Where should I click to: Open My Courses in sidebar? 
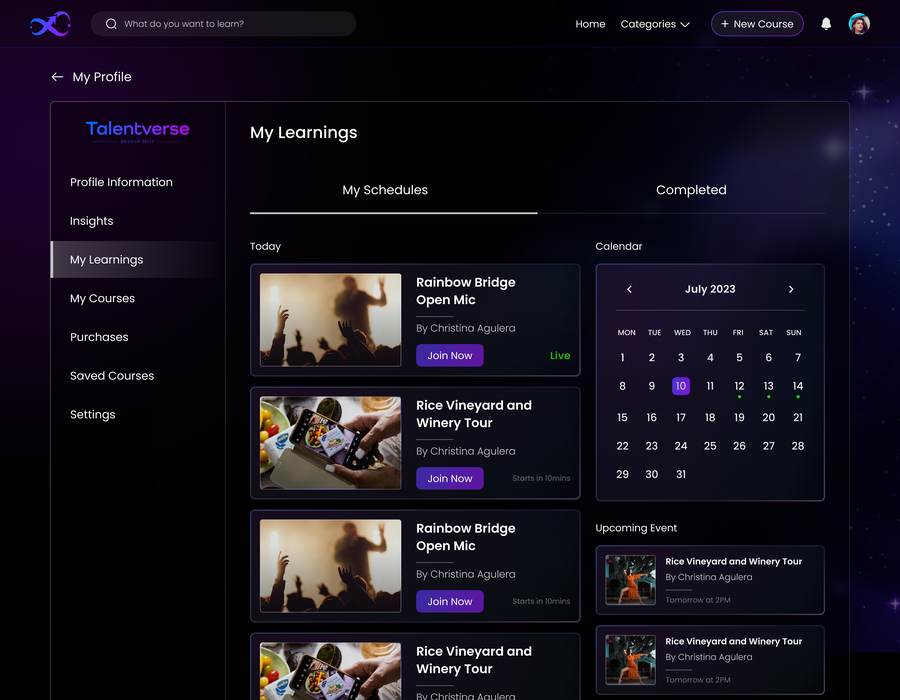point(102,298)
